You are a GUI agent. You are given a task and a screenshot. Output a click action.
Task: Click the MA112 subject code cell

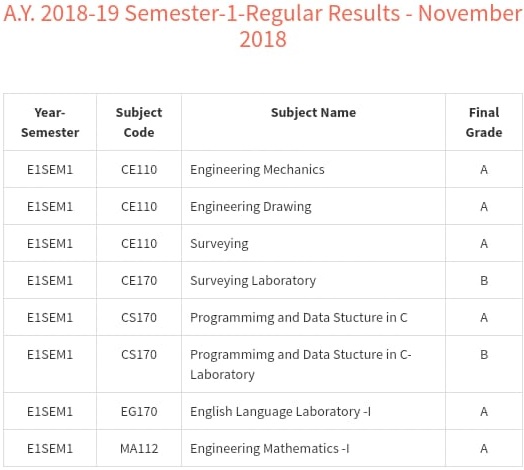point(139,448)
